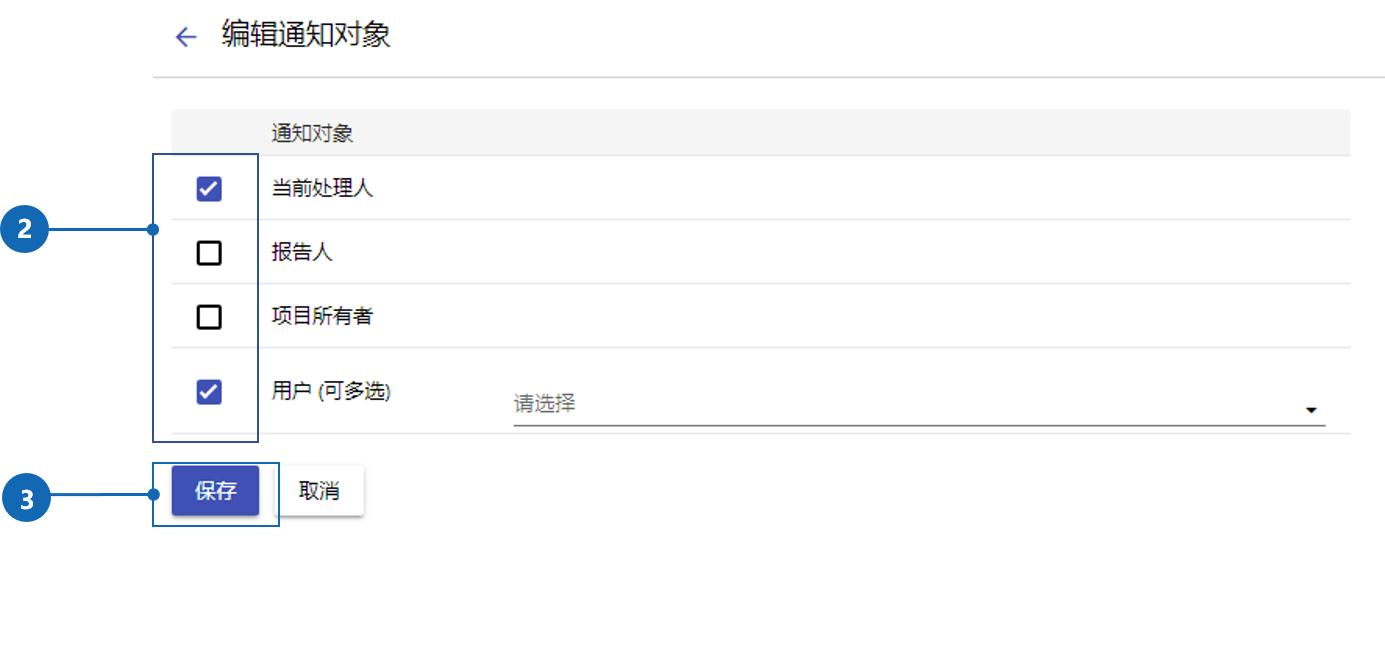
Task: Click the numbered callout badge 3
Action: click(x=25, y=497)
